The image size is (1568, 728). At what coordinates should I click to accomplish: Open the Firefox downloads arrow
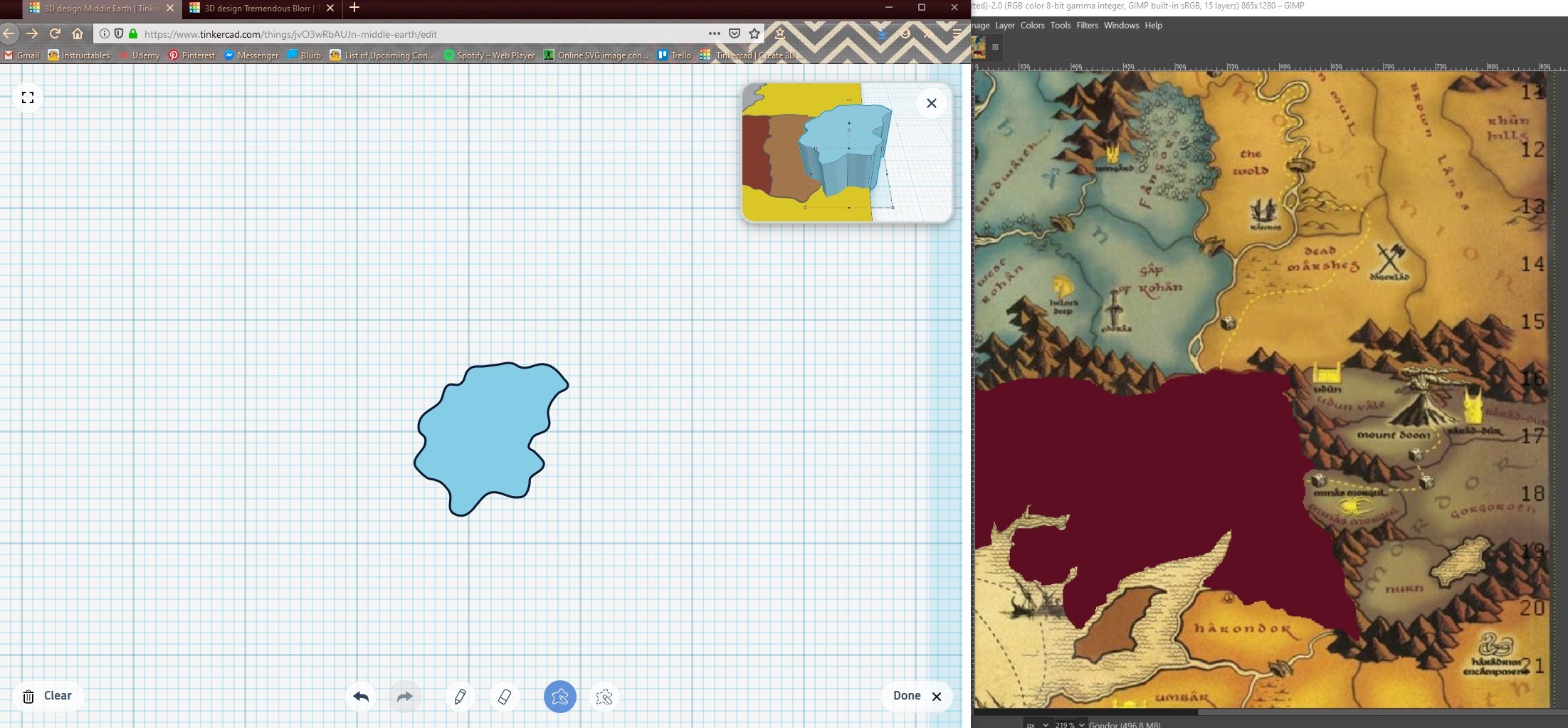883,33
